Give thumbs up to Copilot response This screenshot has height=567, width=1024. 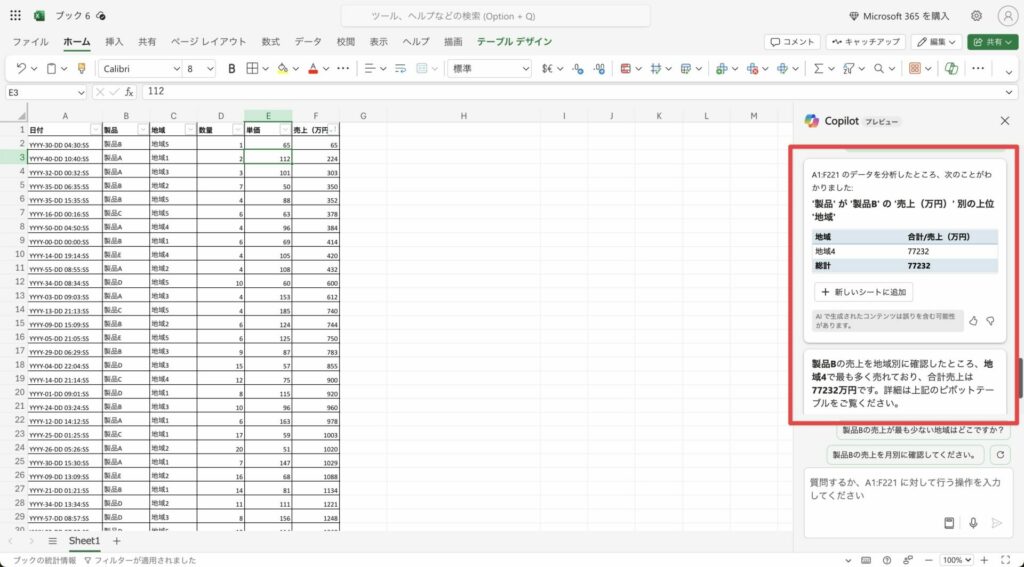(x=973, y=321)
